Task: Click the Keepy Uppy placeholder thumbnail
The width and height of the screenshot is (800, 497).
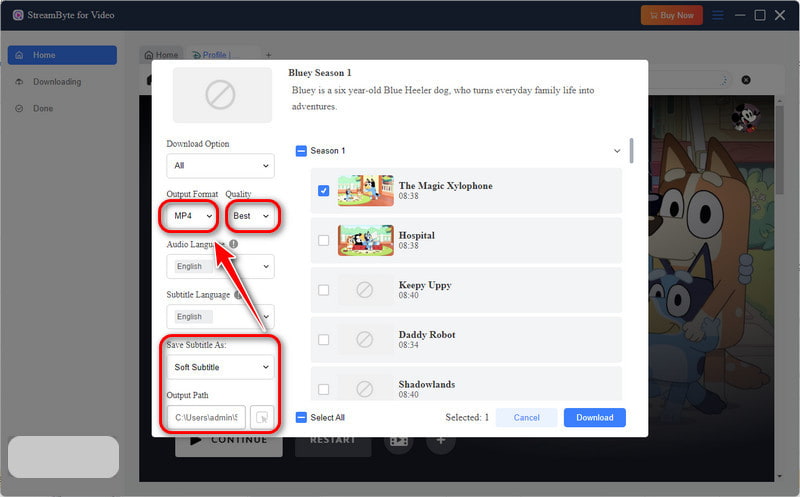Action: (364, 290)
